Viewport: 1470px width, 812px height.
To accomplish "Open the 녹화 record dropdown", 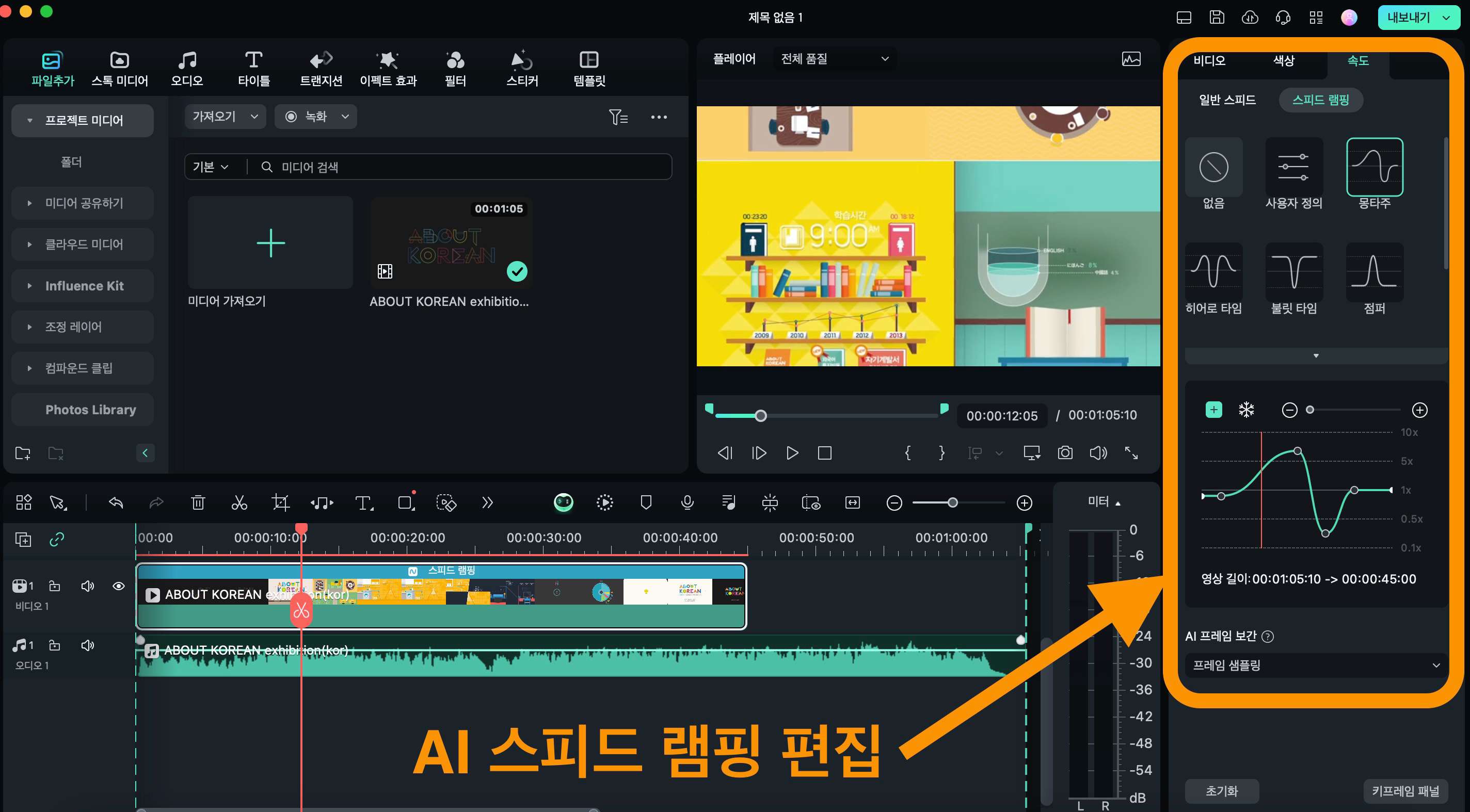I will 315,116.
